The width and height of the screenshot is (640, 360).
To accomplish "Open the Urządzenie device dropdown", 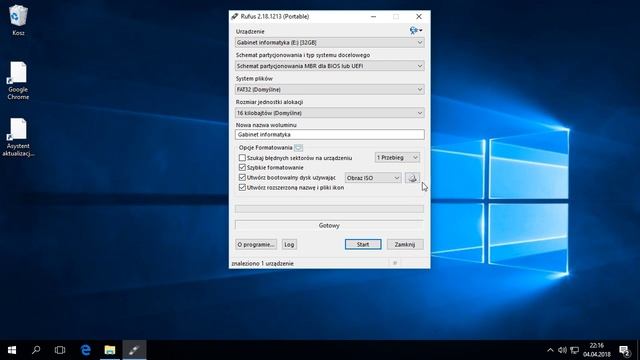I will pyautogui.click(x=329, y=42).
